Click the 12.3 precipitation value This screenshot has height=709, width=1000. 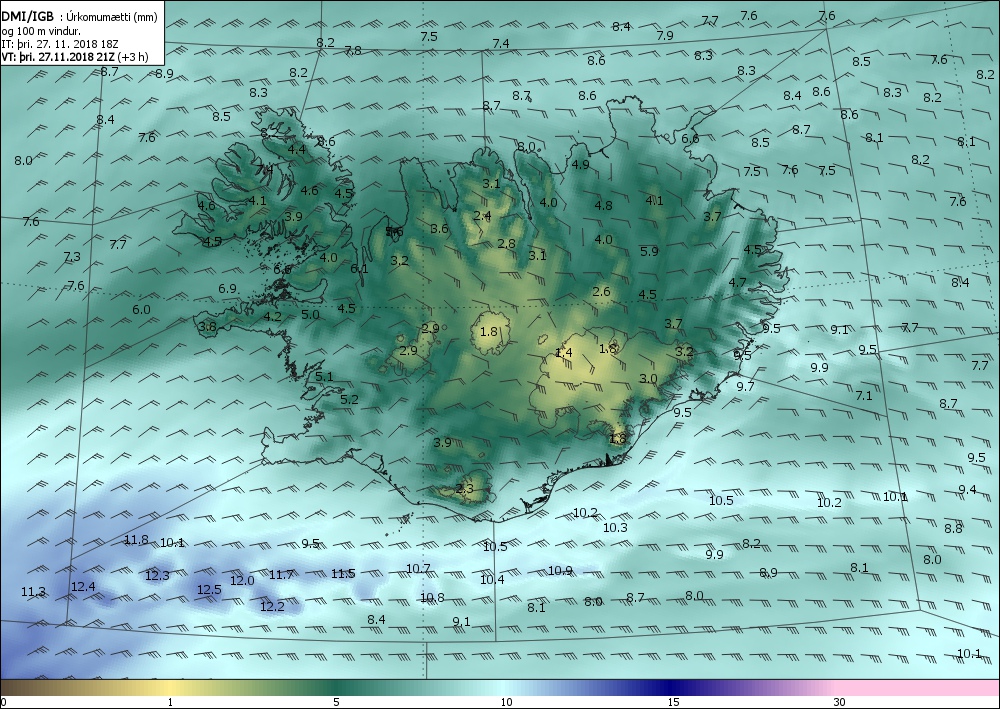coord(158,576)
